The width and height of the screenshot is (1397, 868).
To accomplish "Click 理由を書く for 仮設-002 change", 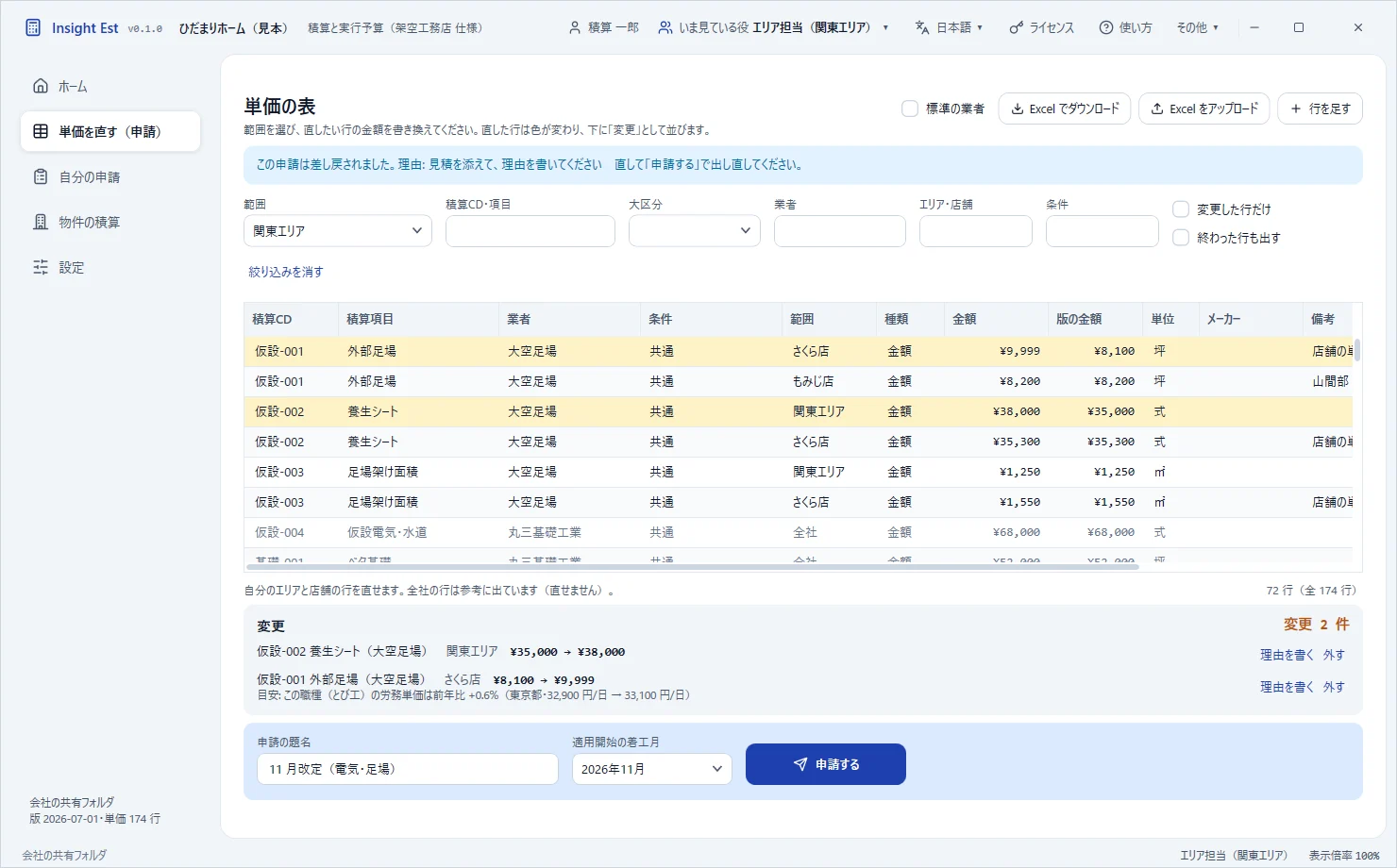I will [x=1287, y=655].
